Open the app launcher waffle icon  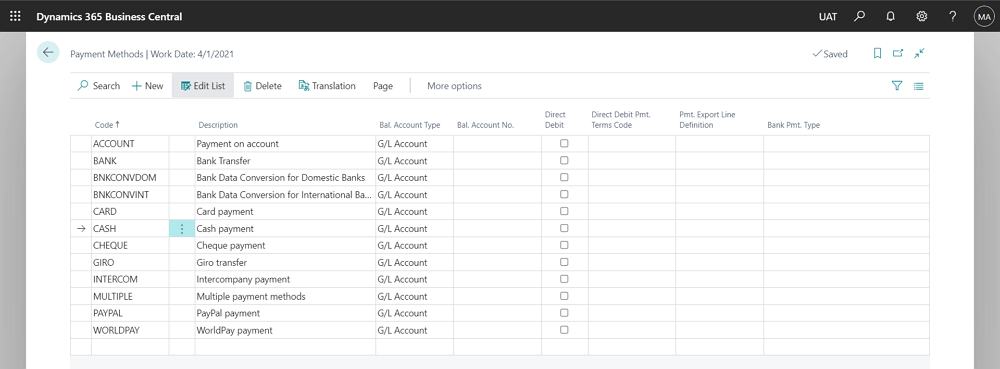(15, 17)
